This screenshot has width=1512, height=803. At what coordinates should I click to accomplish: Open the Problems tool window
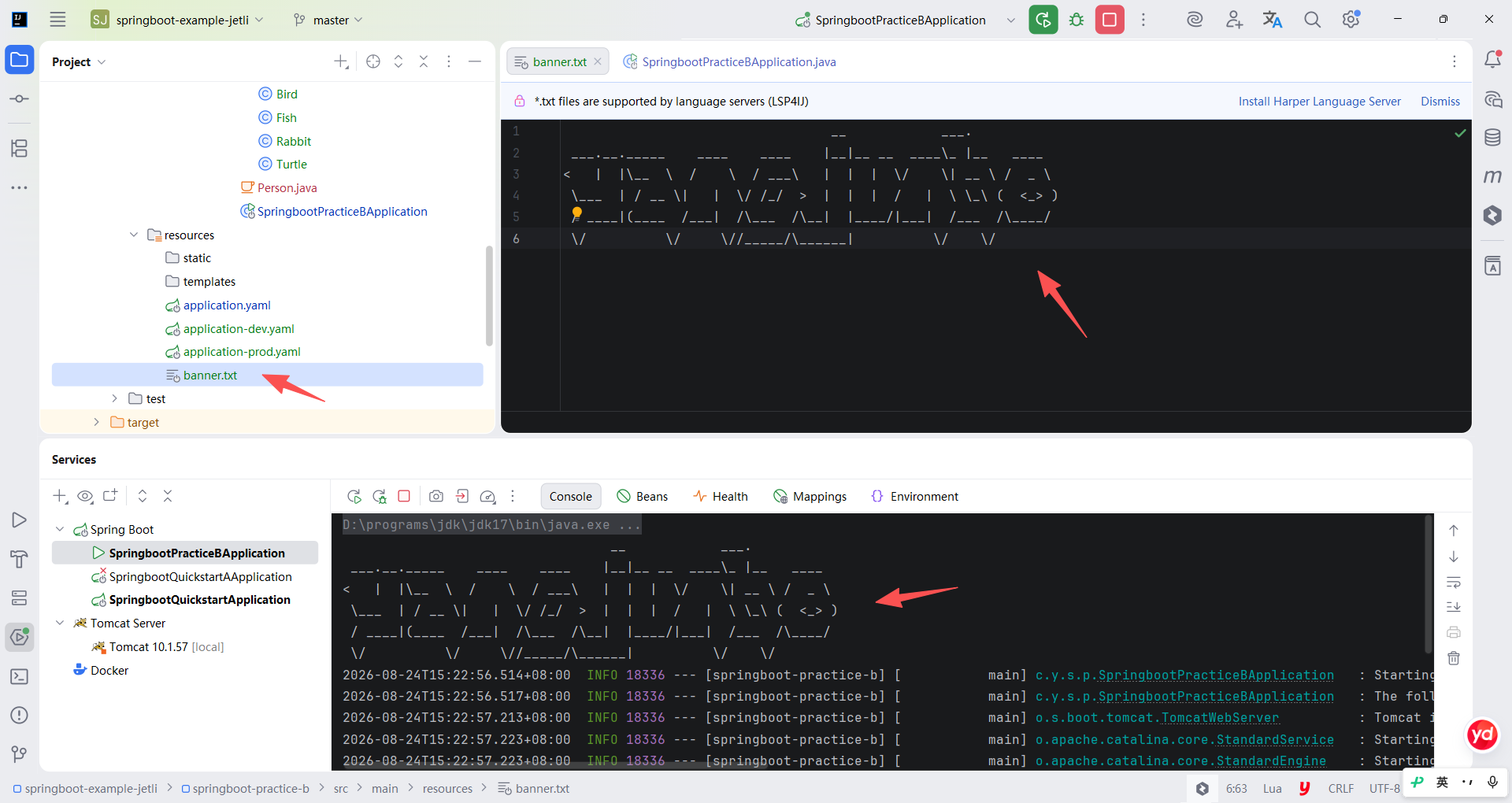(x=20, y=715)
